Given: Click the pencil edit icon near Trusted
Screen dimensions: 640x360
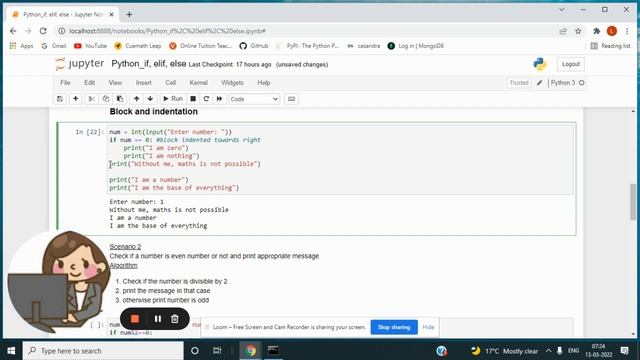Looking at the screenshot, I should 539,83.
